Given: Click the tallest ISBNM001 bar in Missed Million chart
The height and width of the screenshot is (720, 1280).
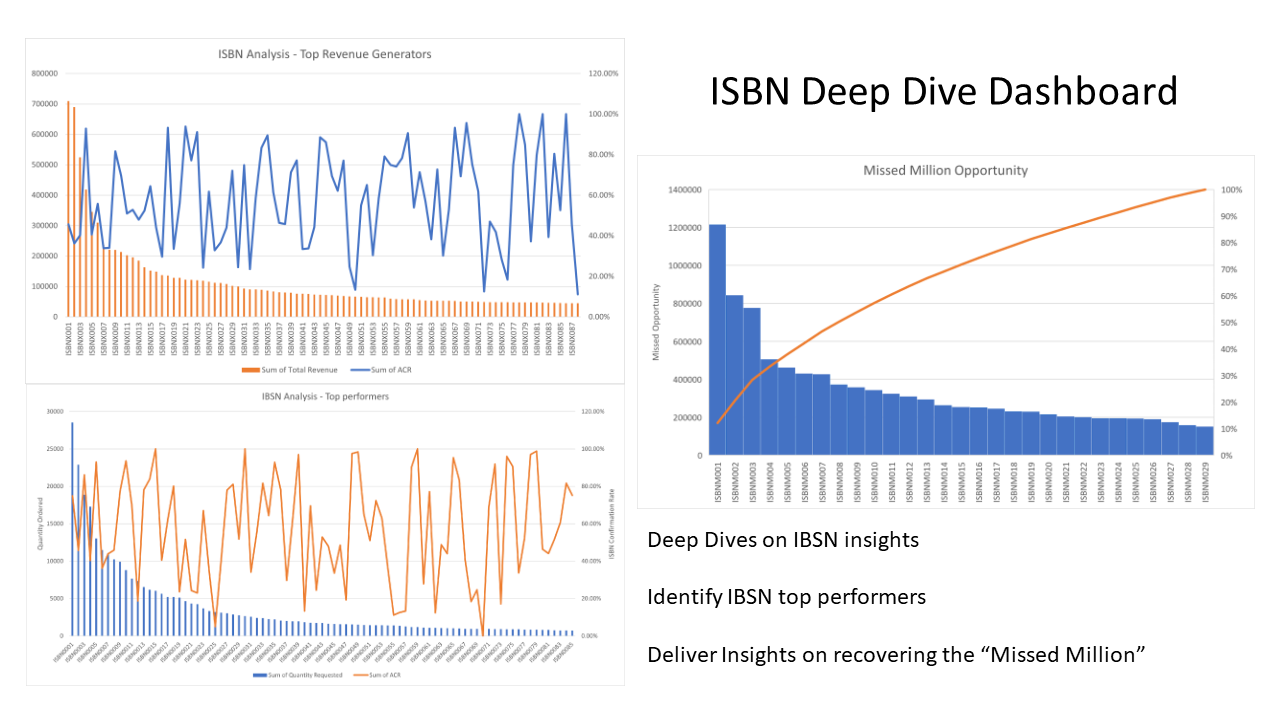Looking at the screenshot, I should (717, 340).
